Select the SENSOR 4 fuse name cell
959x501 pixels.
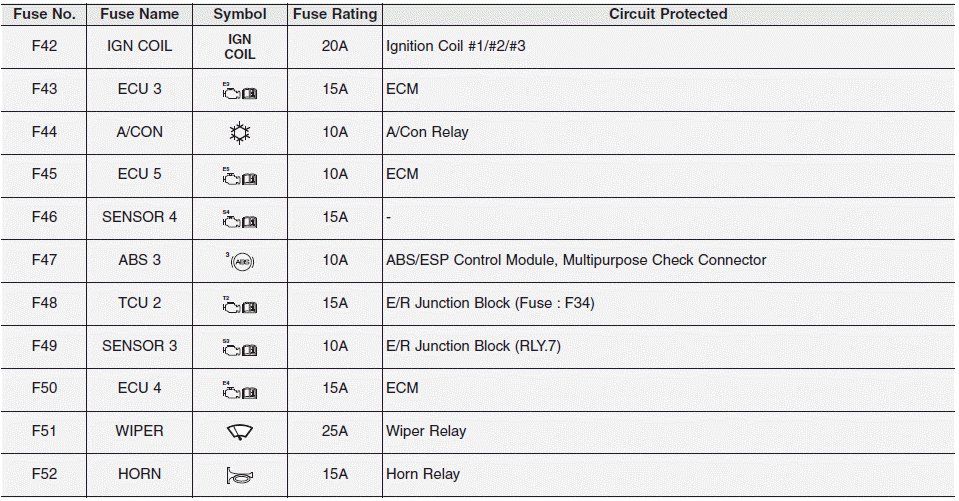coord(140,217)
